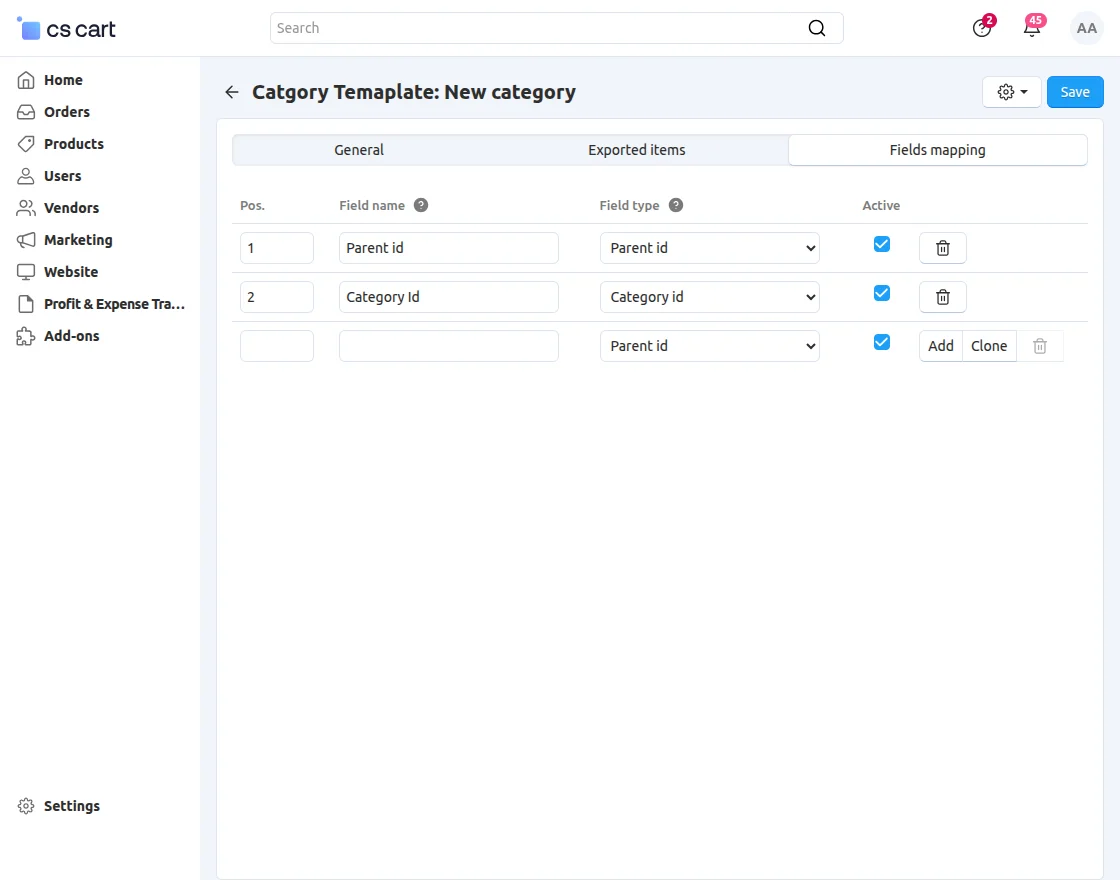Expand the gear settings dropdown near Save

point(1012,92)
